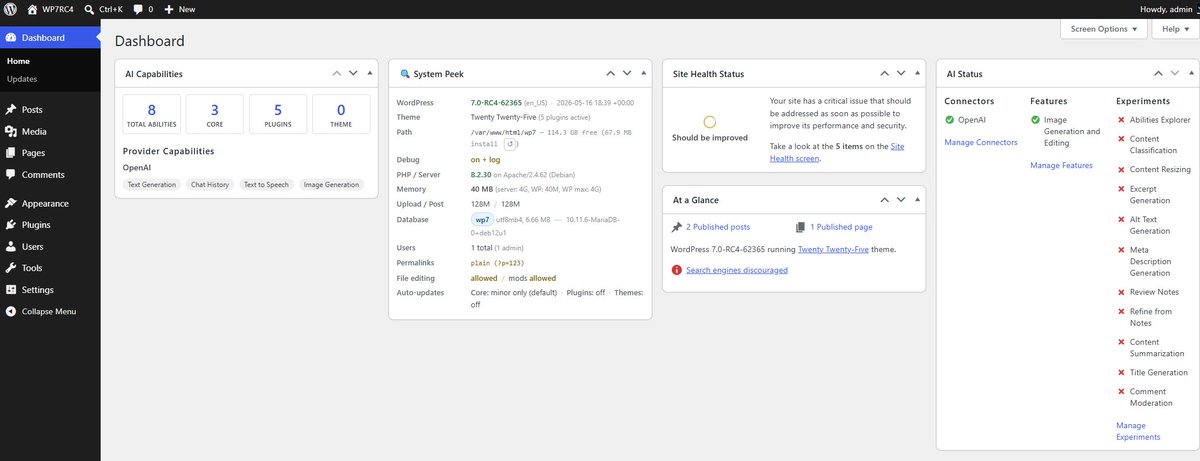Click the Image Generation capability tag
The image size is (1200, 461).
(331, 184)
